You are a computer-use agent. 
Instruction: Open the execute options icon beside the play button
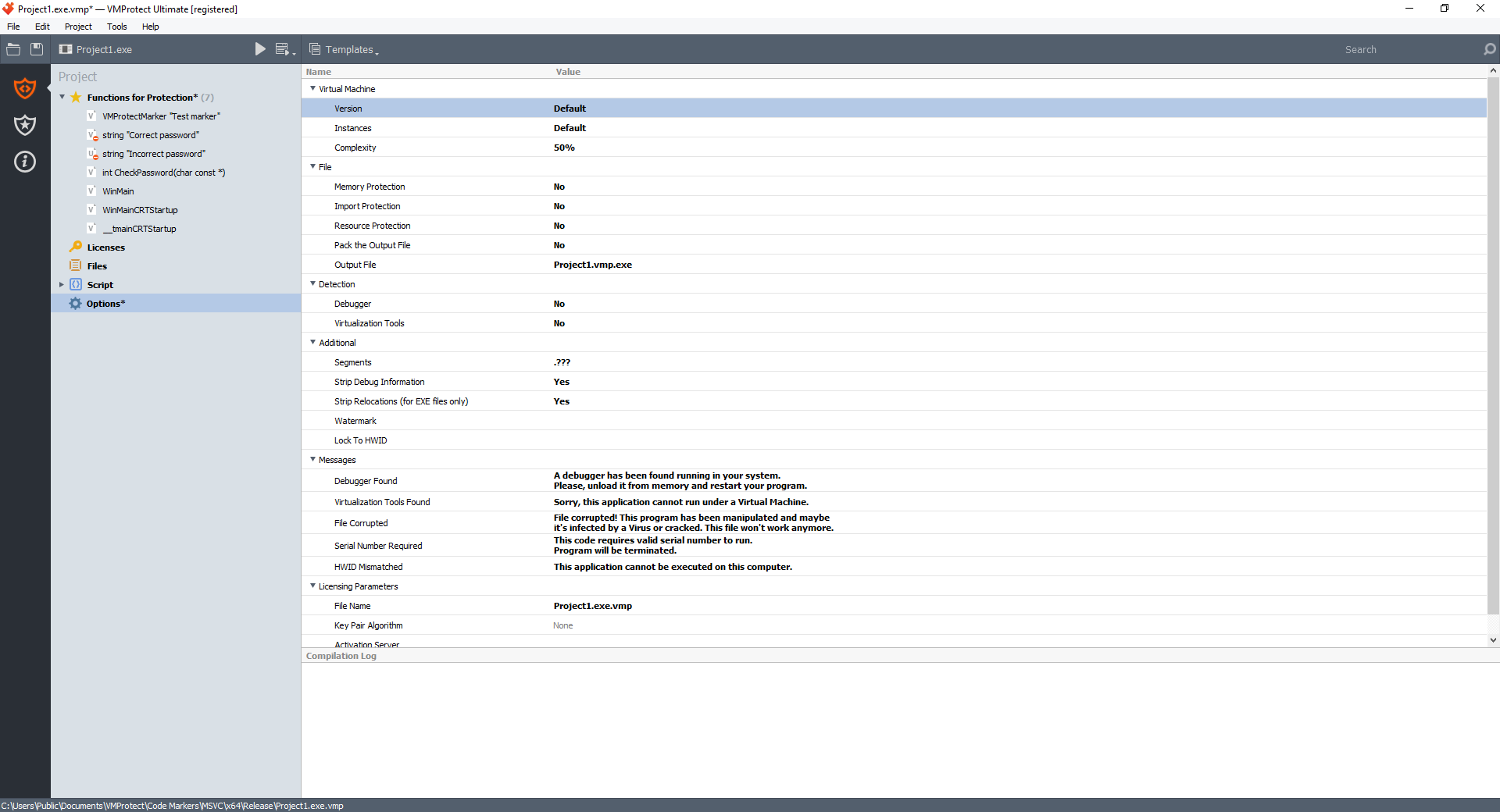click(284, 49)
